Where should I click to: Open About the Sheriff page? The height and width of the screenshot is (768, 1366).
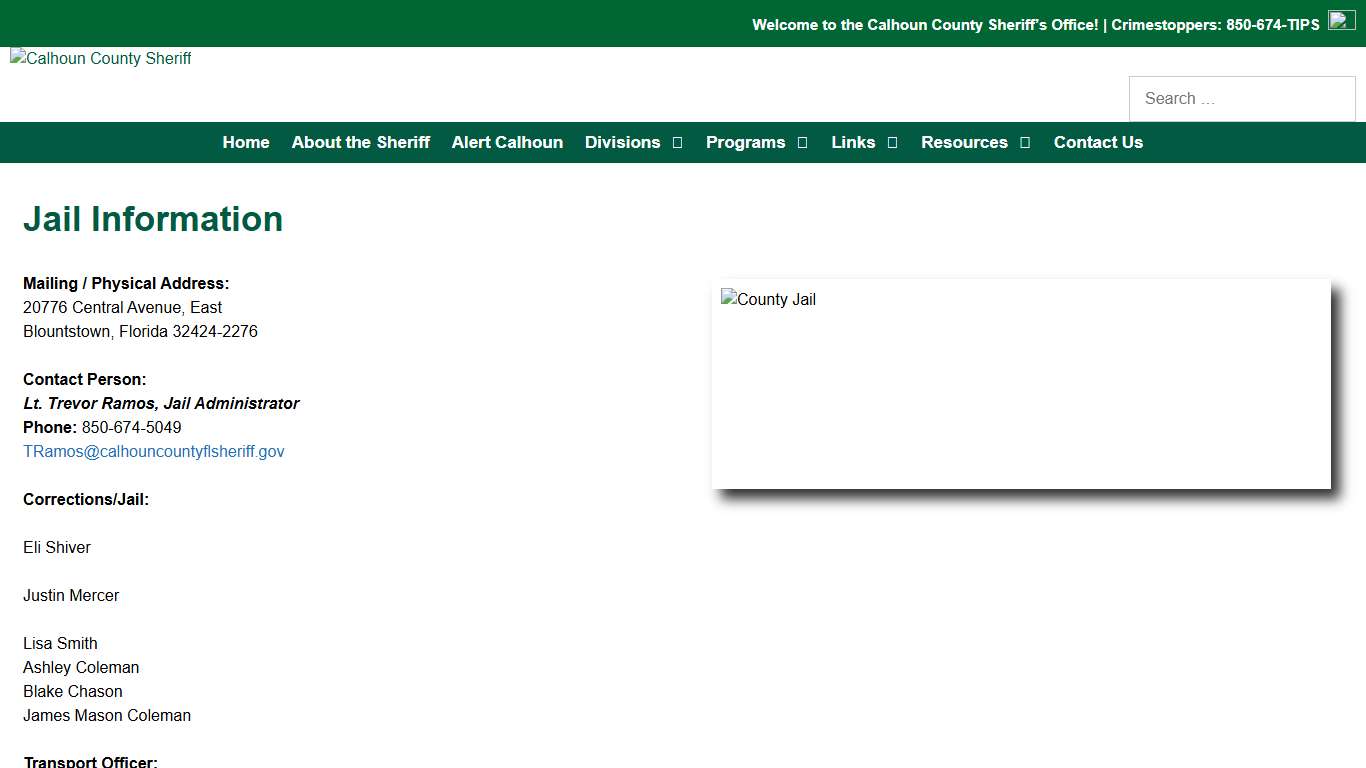(360, 142)
